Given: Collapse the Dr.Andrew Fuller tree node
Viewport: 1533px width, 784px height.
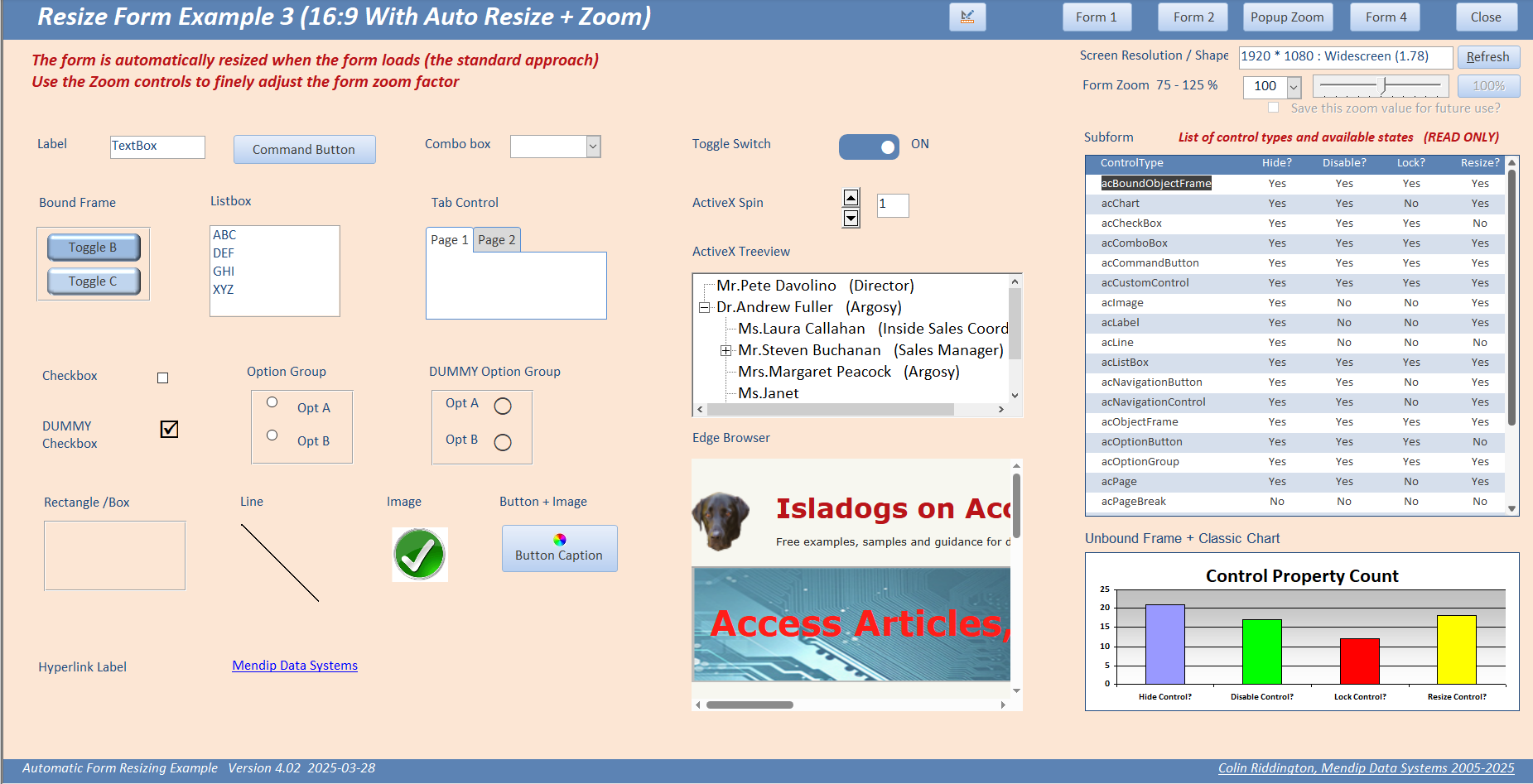Looking at the screenshot, I should pyautogui.click(x=704, y=308).
